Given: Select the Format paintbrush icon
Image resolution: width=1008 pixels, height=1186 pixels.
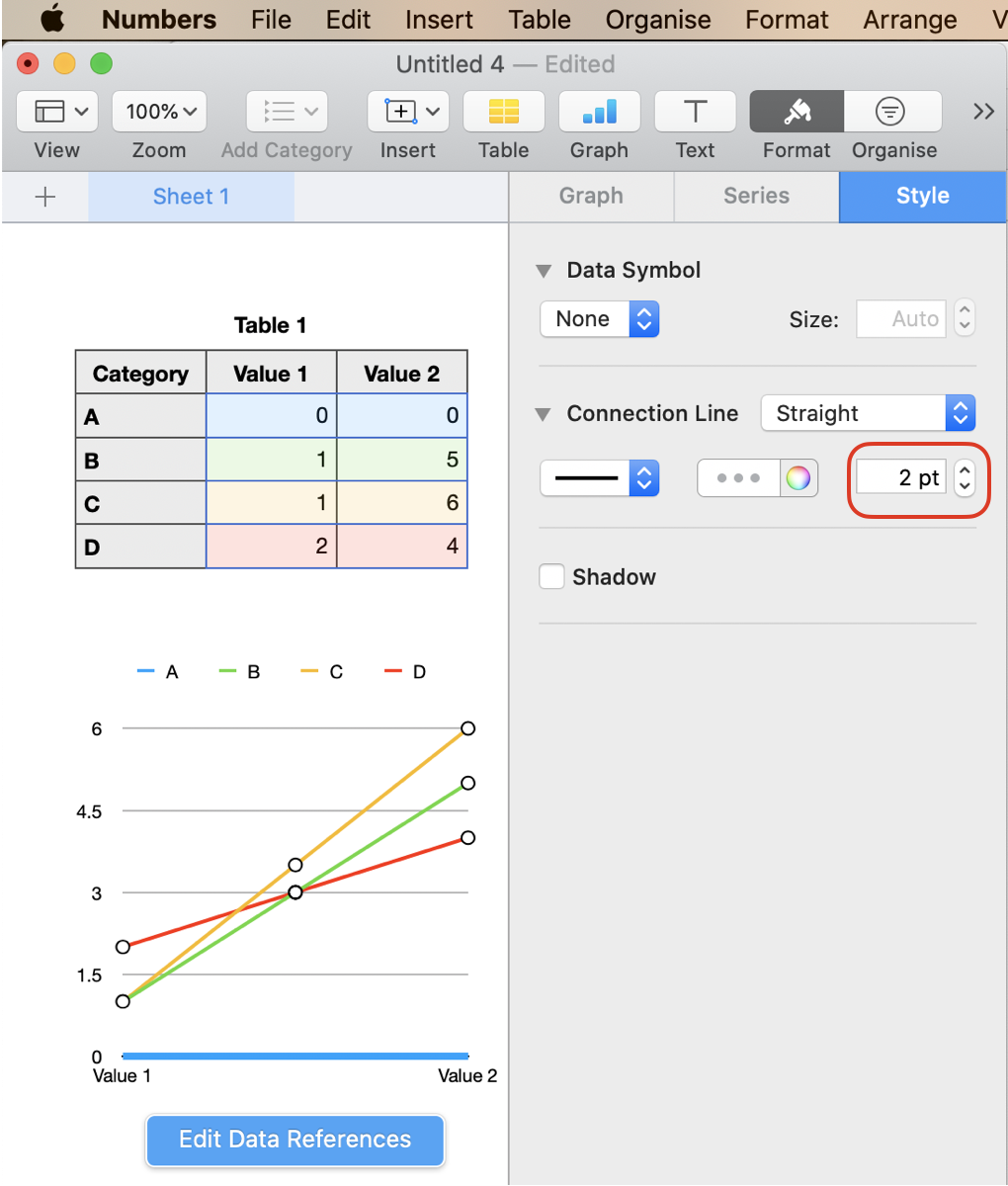Looking at the screenshot, I should [796, 112].
